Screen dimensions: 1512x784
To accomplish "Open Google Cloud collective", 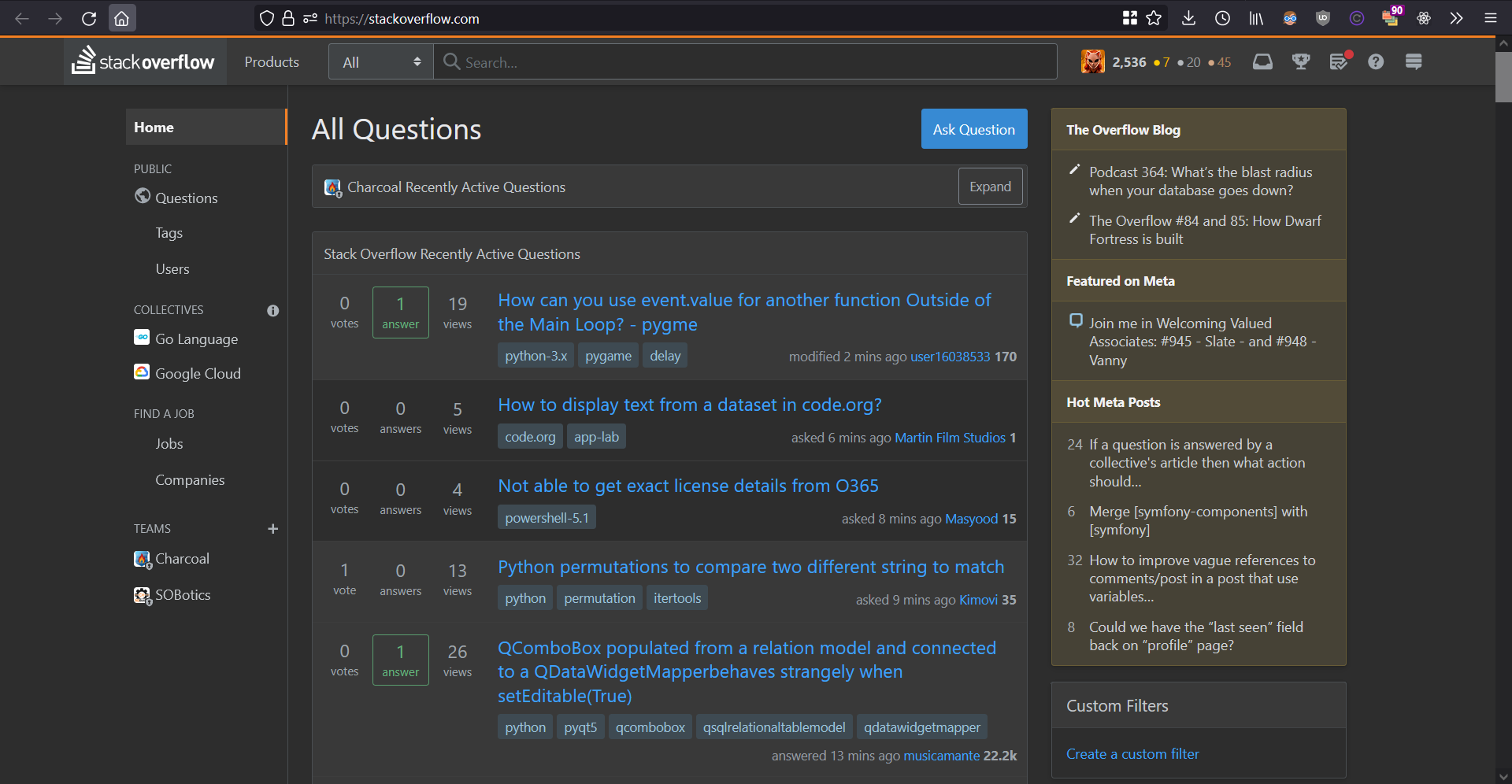I will tap(198, 373).
